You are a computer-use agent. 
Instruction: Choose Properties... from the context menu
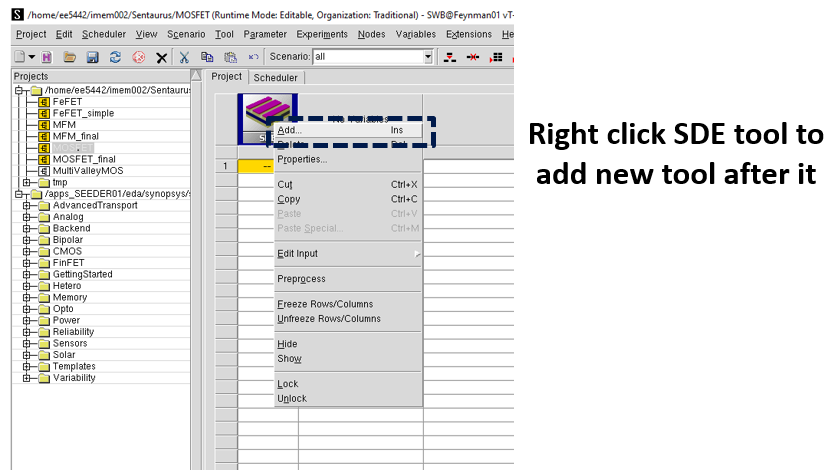pos(302,159)
